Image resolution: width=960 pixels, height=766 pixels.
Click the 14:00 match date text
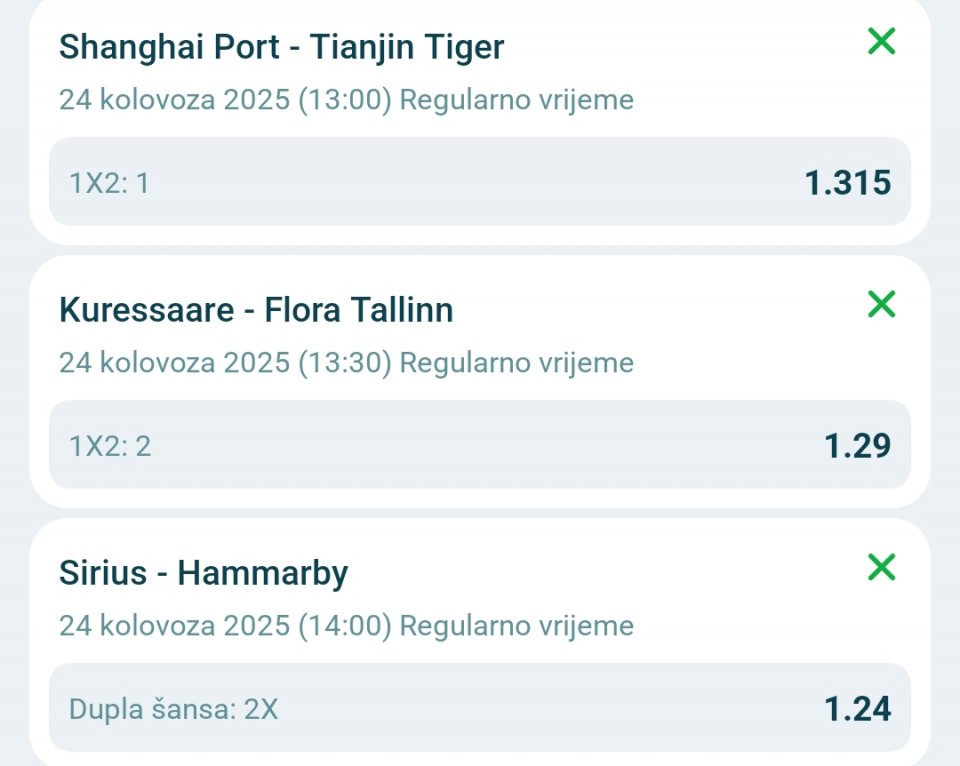point(345,626)
